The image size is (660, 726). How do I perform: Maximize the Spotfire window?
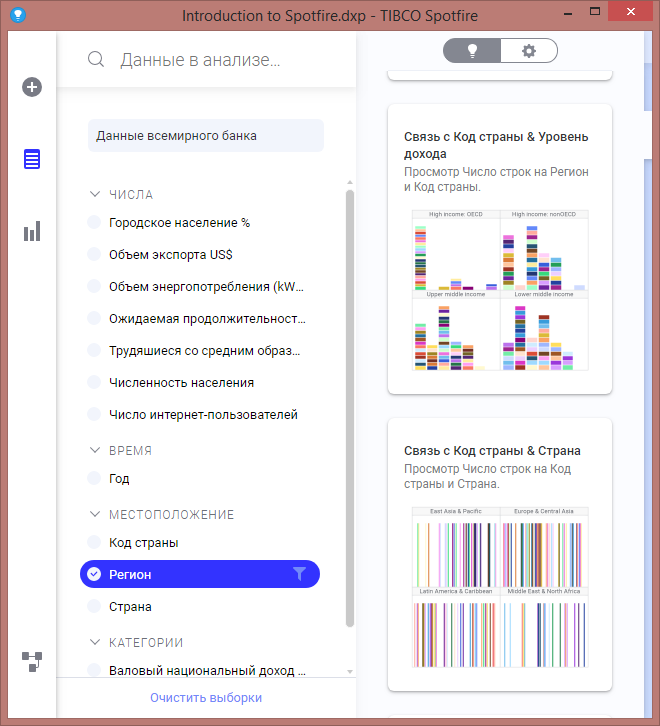pos(595,11)
